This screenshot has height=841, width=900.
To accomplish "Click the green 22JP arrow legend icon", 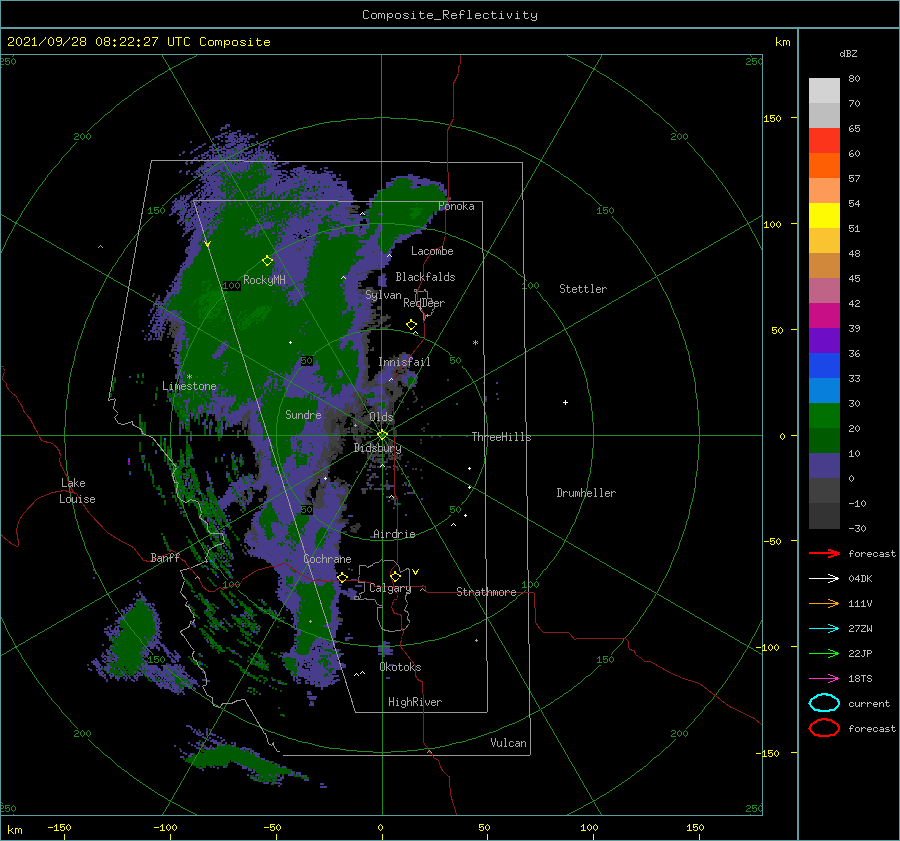I will click(x=824, y=653).
